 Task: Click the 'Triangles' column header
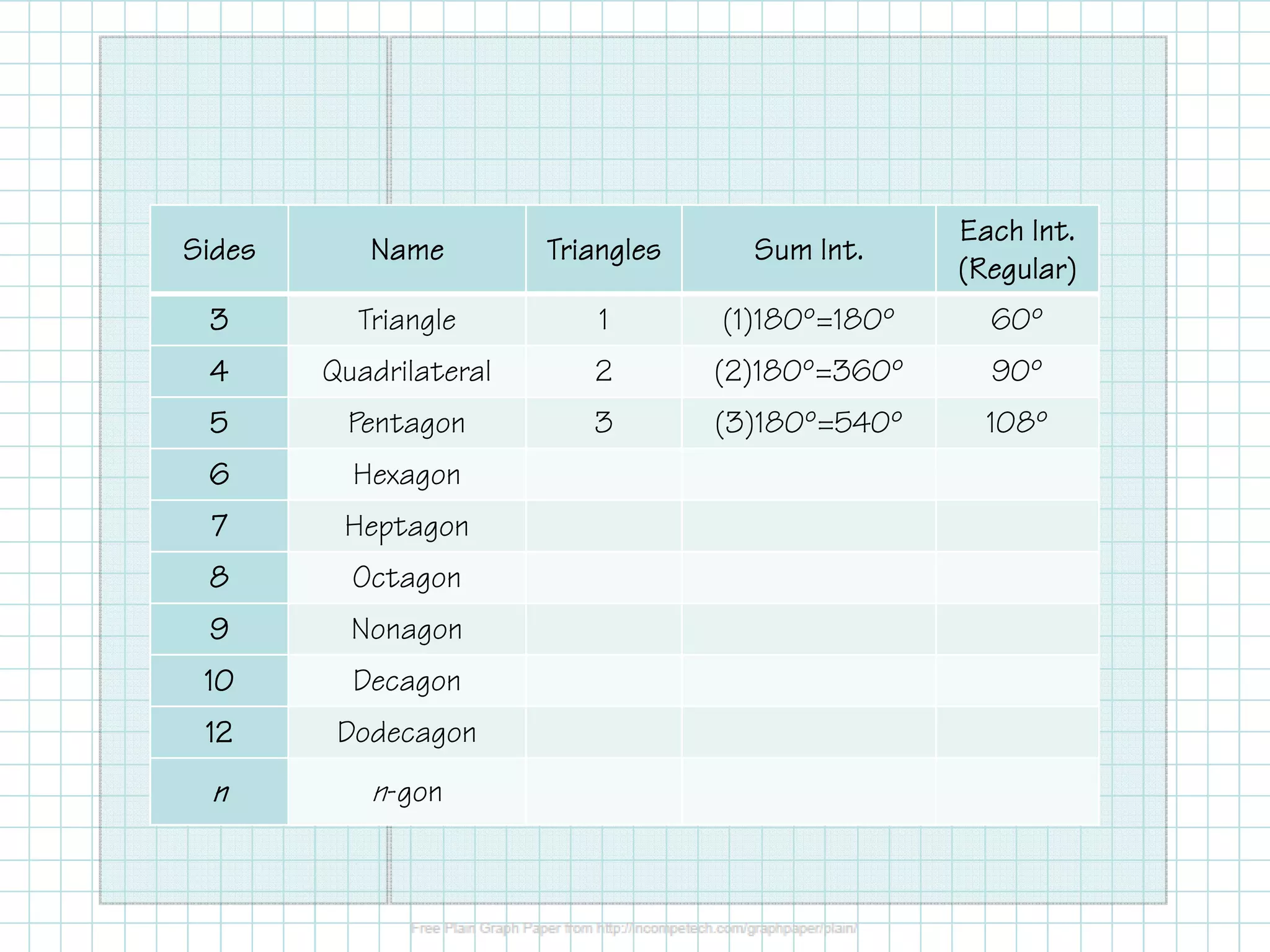click(603, 249)
